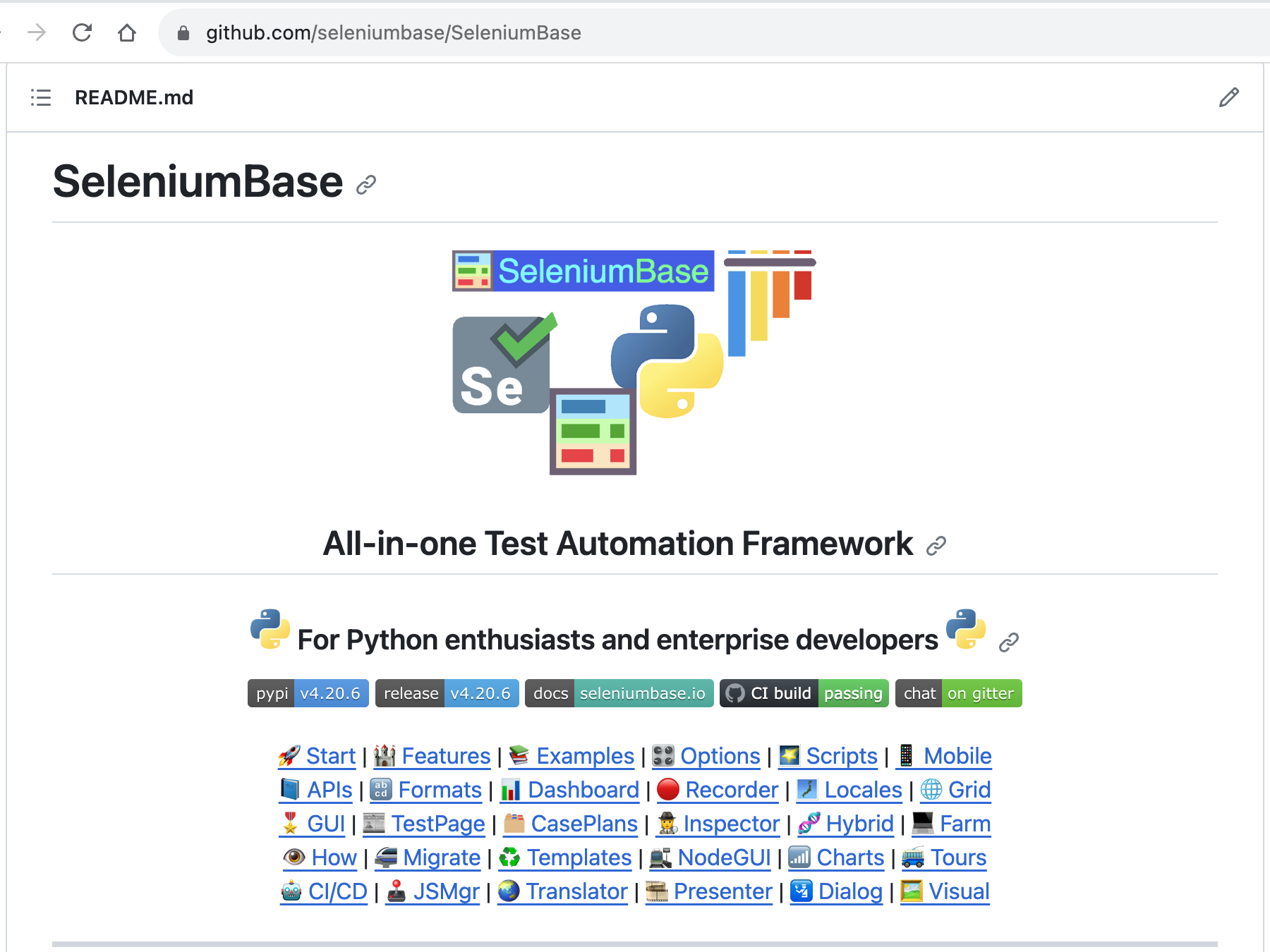
Task: Open the Tours link
Action: click(x=944, y=858)
